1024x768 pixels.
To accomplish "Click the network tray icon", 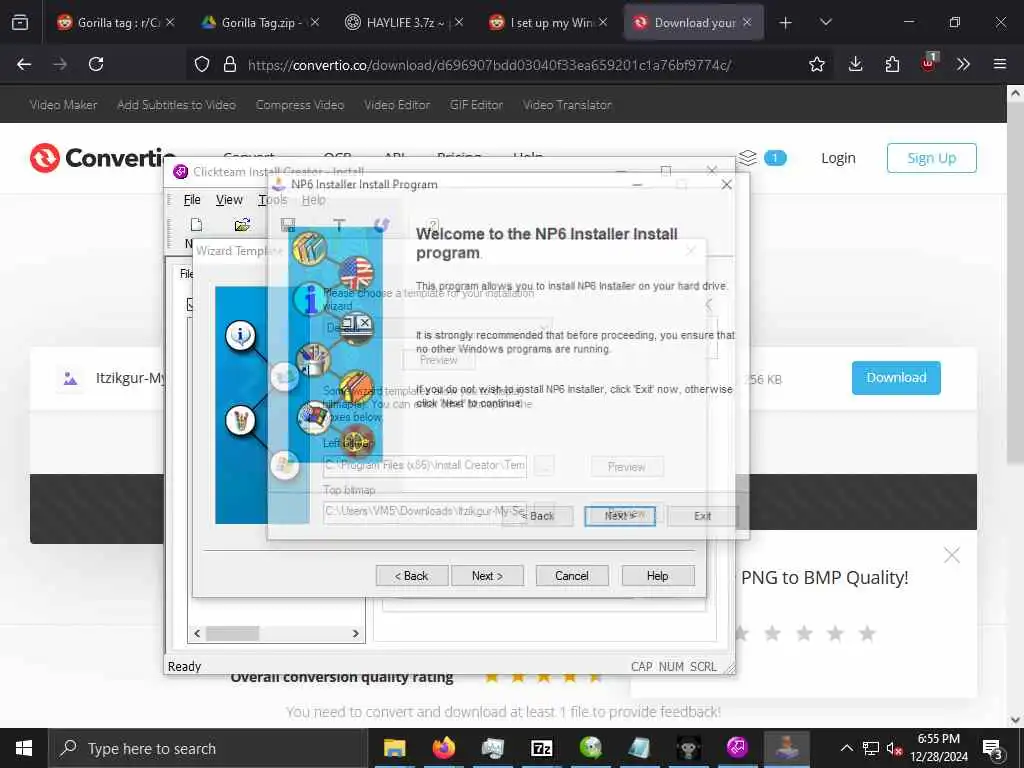I will (x=871, y=748).
